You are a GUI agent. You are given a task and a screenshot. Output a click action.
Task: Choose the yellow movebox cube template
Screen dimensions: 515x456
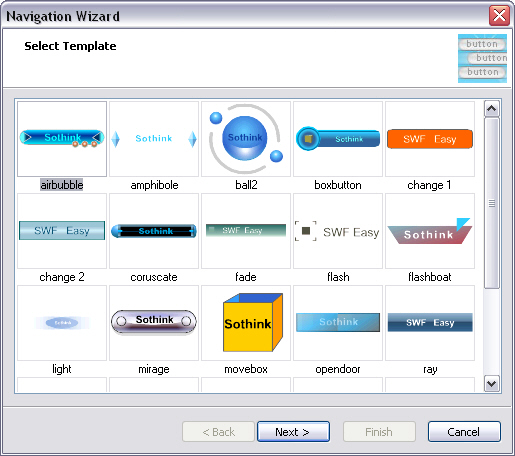(x=246, y=323)
